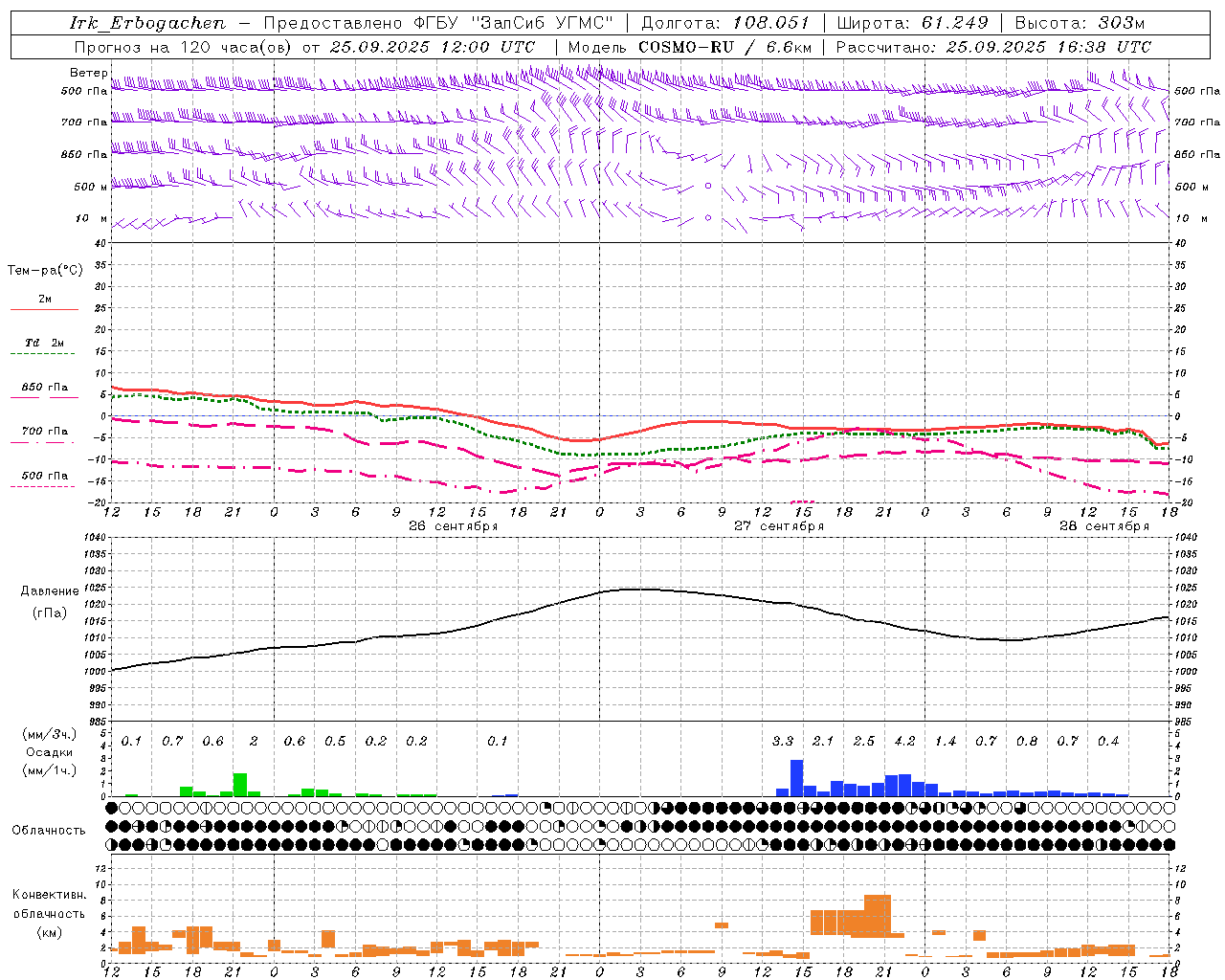
Task: Click the Ветер section label
Action: click(x=89, y=73)
